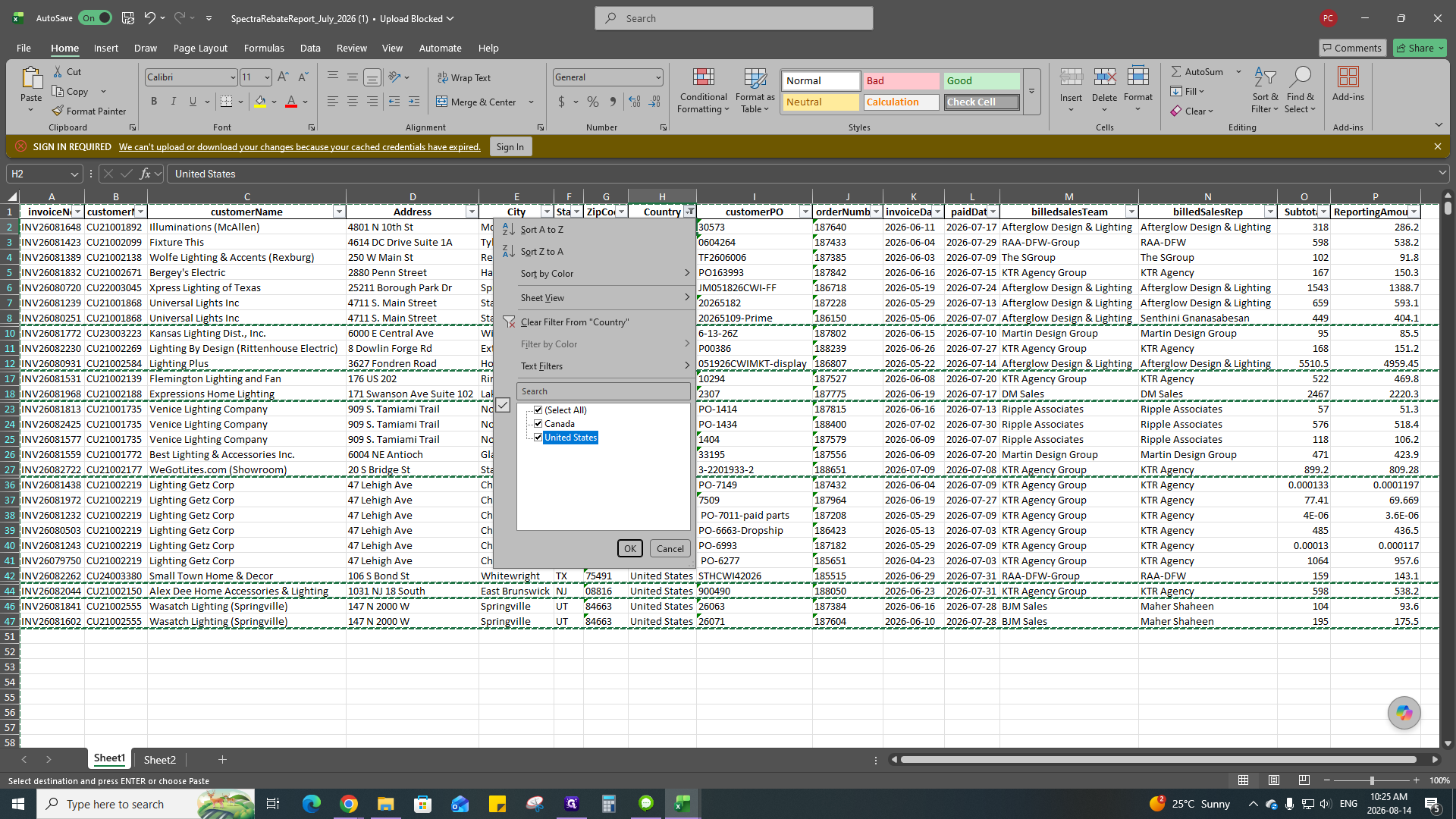Open the expired credentials message link
Viewport: 1456px width, 819px height.
click(300, 147)
